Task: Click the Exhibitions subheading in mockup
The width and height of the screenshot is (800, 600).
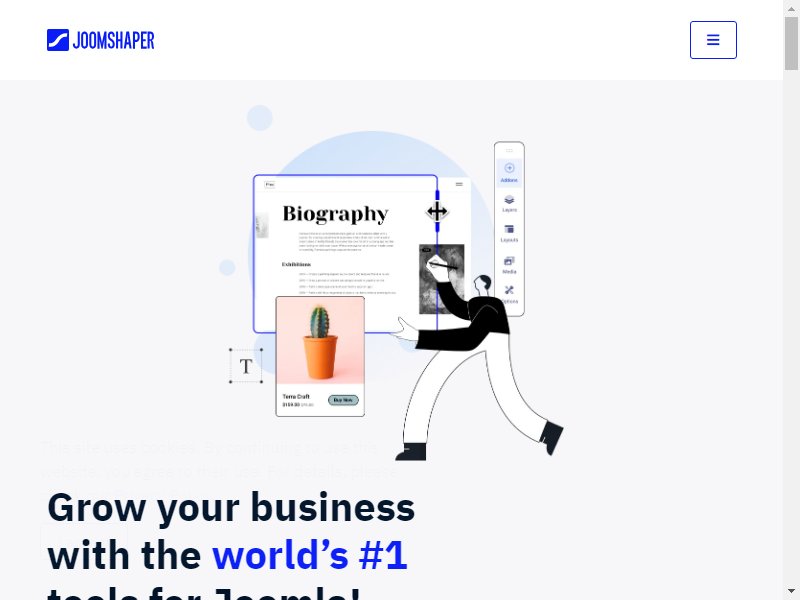Action: 296,264
